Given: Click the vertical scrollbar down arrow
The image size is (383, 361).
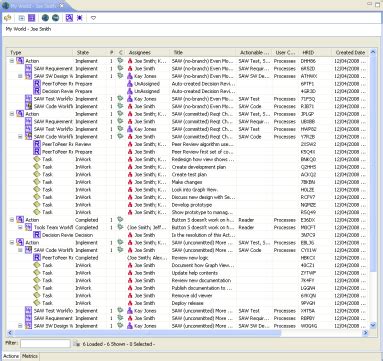Looking at the screenshot, I should click(x=373, y=325).
